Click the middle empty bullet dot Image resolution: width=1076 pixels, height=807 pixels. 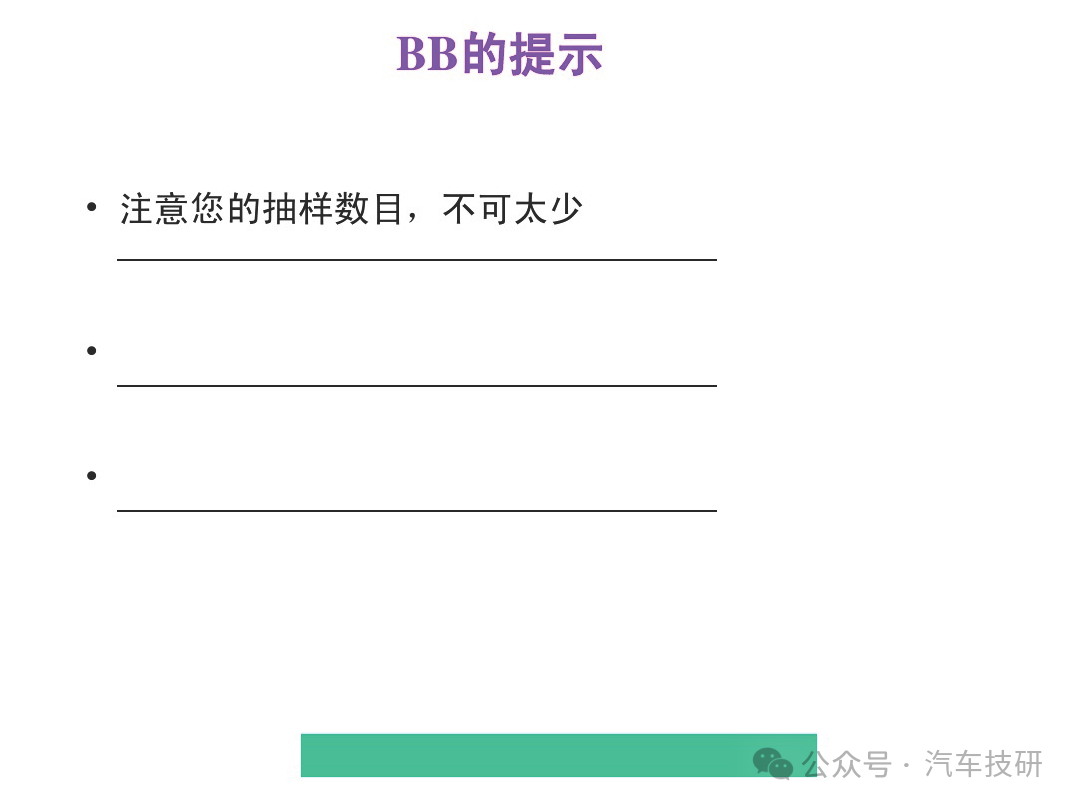coord(92,351)
